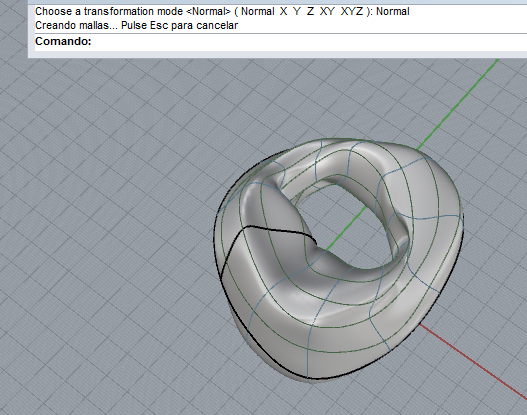The image size is (527, 415).
Task: Click the Normal option inside the parentheses
Action: (257, 11)
